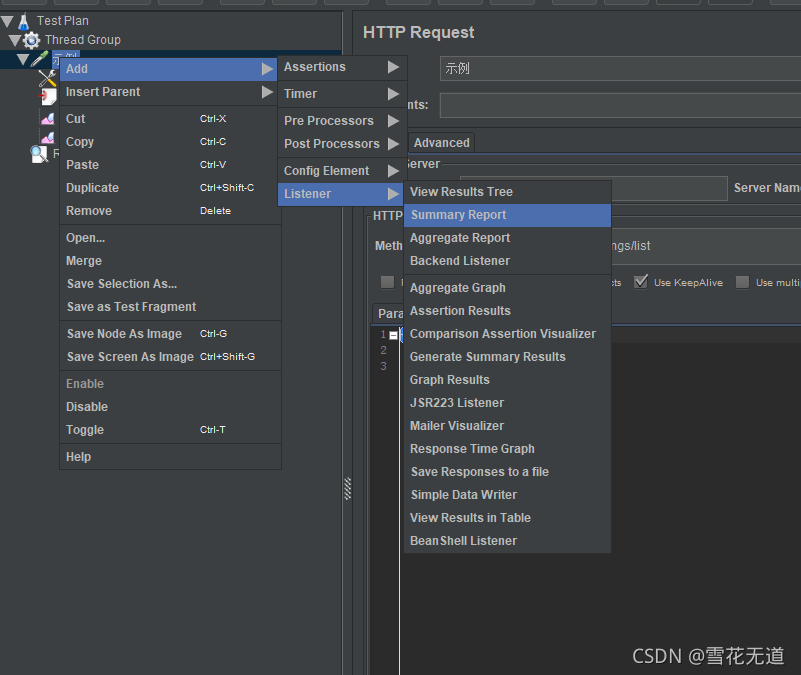Collapse the Thread Group tree node

tap(15, 40)
